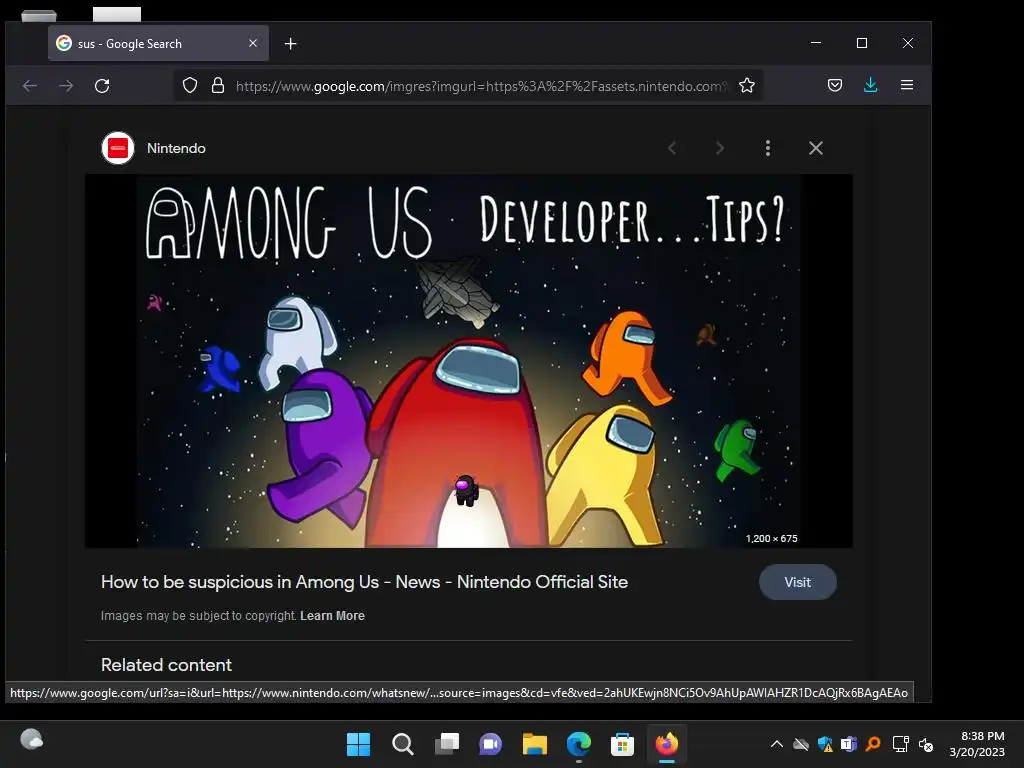Open a new browser tab

[291, 44]
